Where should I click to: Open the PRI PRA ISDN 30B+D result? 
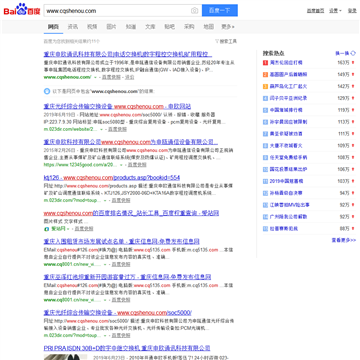click(x=127, y=348)
